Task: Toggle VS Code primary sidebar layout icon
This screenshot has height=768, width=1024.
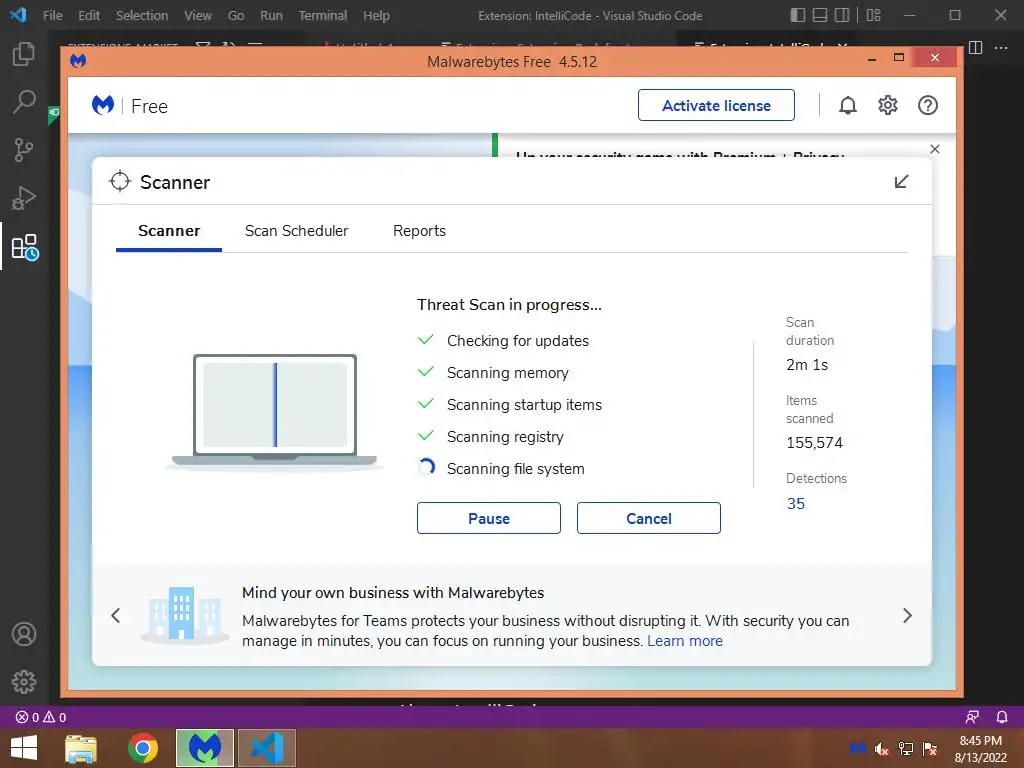Action: (x=797, y=15)
